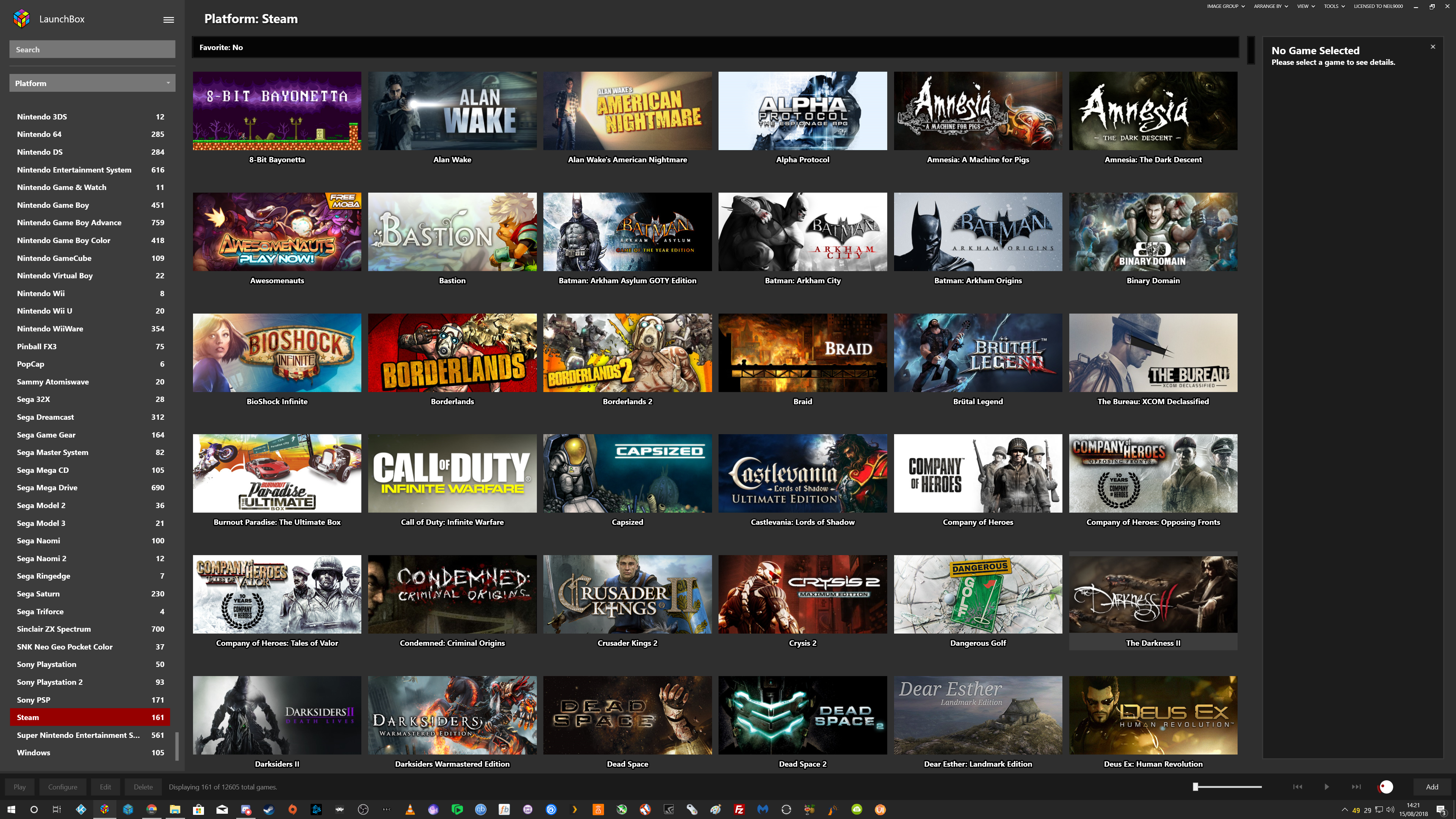Screen dimensions: 1456x819
Task: Select Sony Playstation 2 platform
Action: [90, 682]
